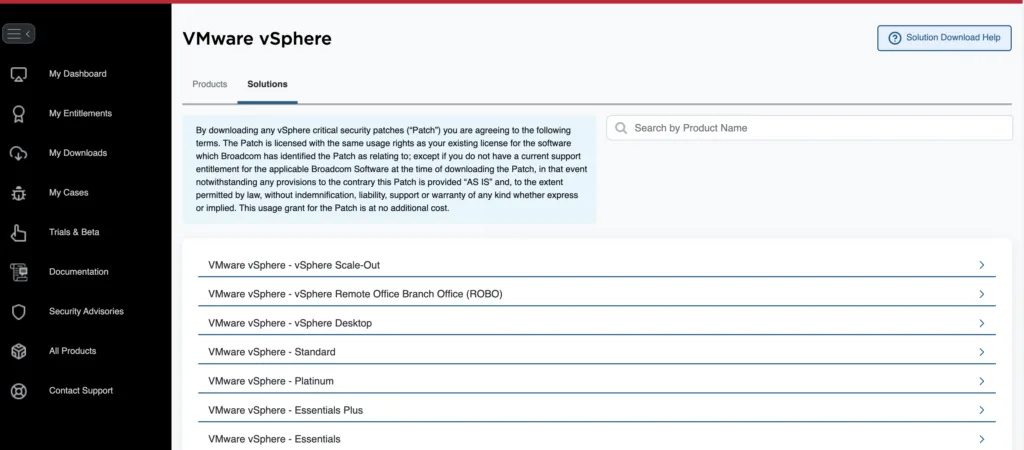This screenshot has width=1024, height=450.
Task: Open My Cases page
Action: tap(69, 193)
